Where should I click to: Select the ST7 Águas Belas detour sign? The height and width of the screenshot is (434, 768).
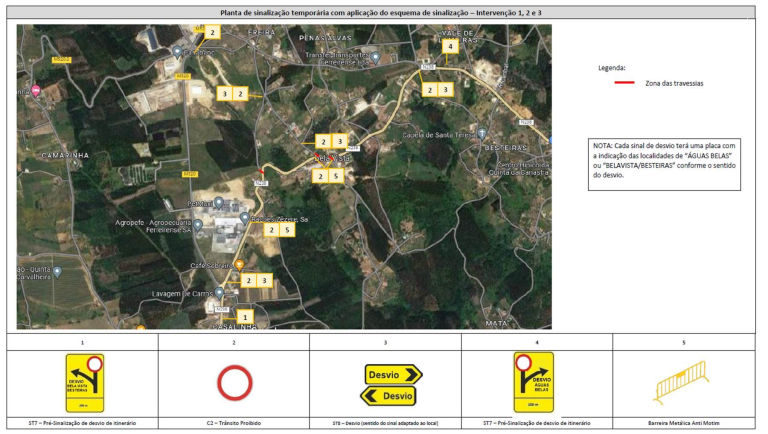pyautogui.click(x=533, y=383)
